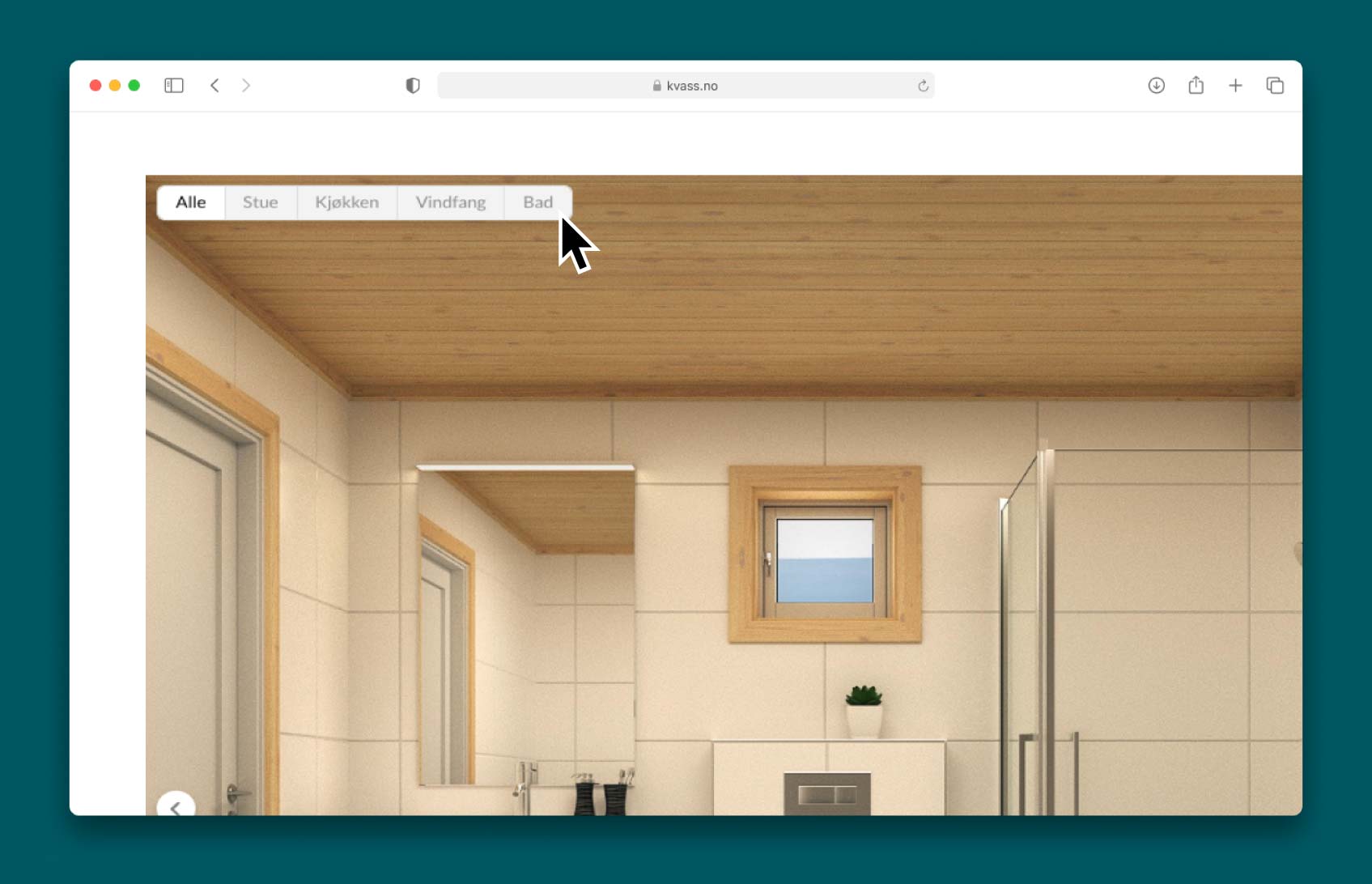The width and height of the screenshot is (1372, 884).
Task: Minimize the browser window with yellow button
Action: click(115, 86)
